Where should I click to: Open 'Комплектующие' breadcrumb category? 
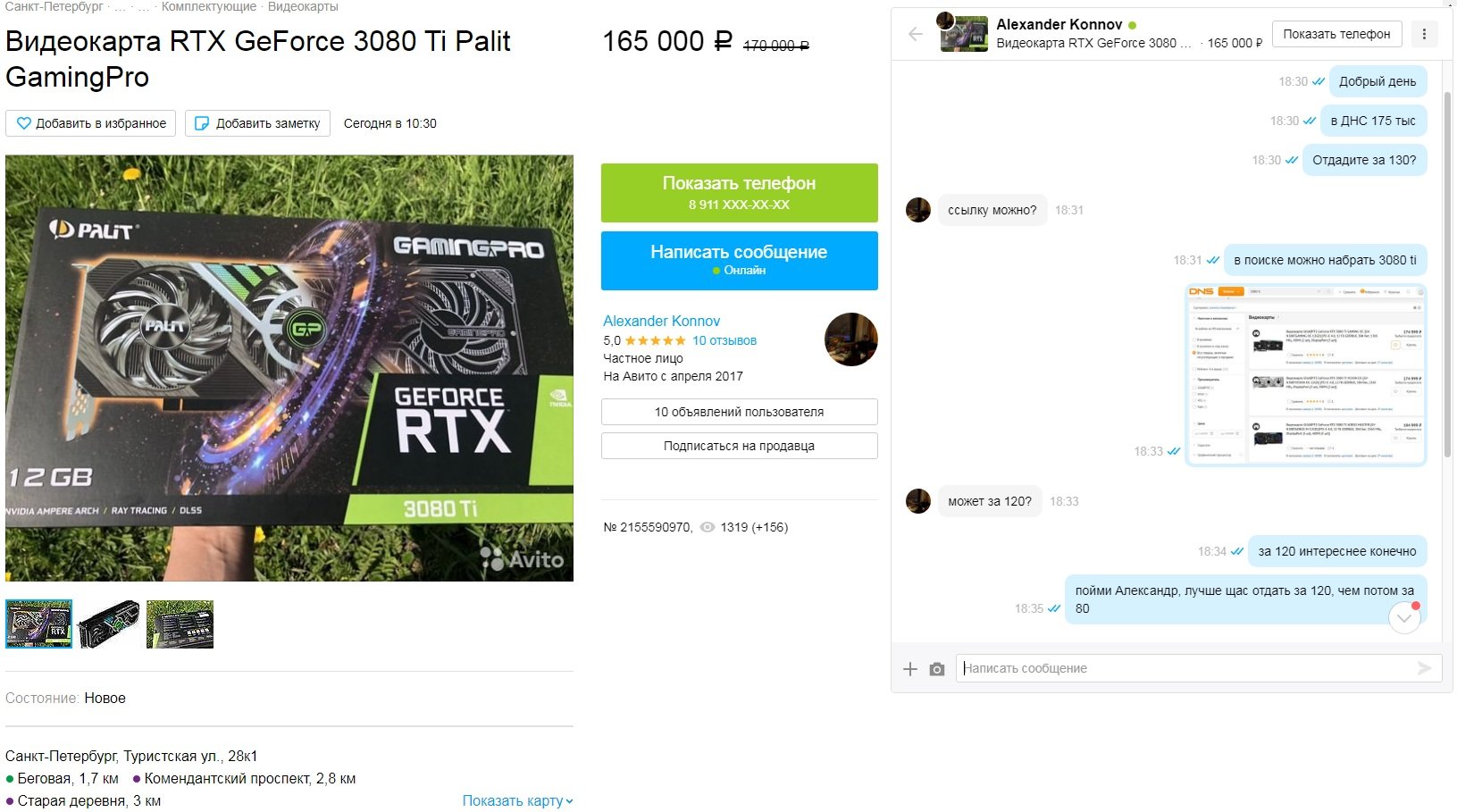point(208,6)
